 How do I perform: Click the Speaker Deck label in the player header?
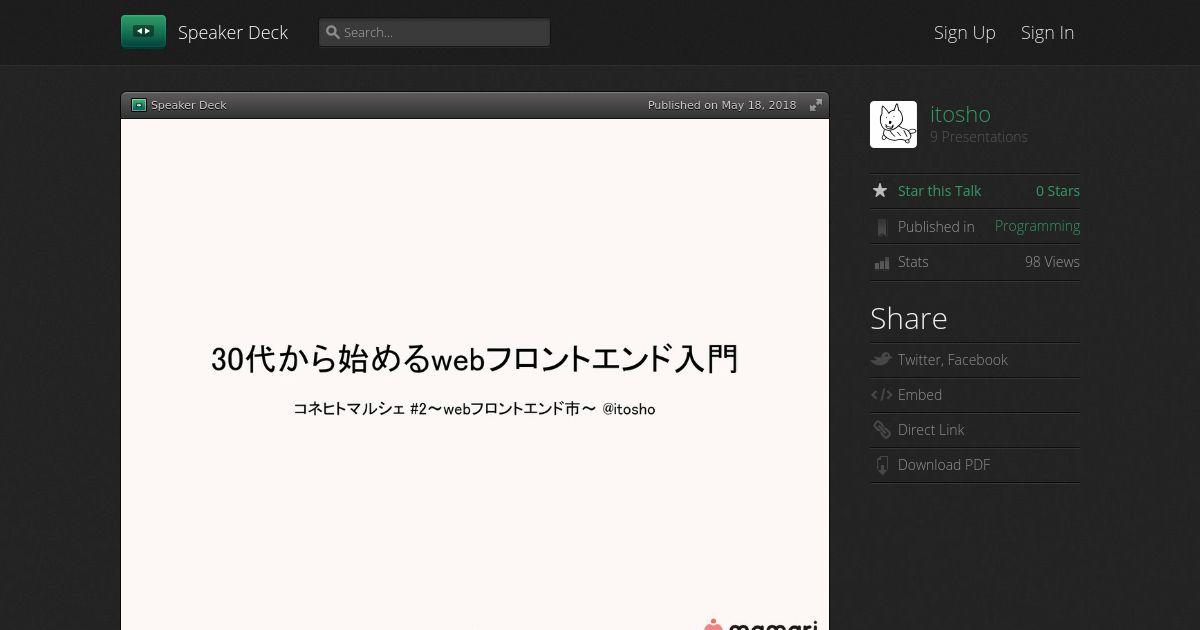(x=189, y=105)
